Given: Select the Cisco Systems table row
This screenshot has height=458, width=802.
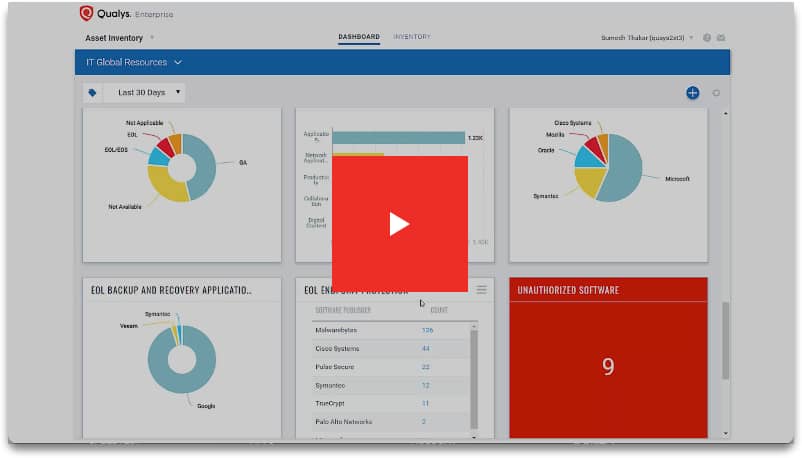Looking at the screenshot, I should pos(390,348).
